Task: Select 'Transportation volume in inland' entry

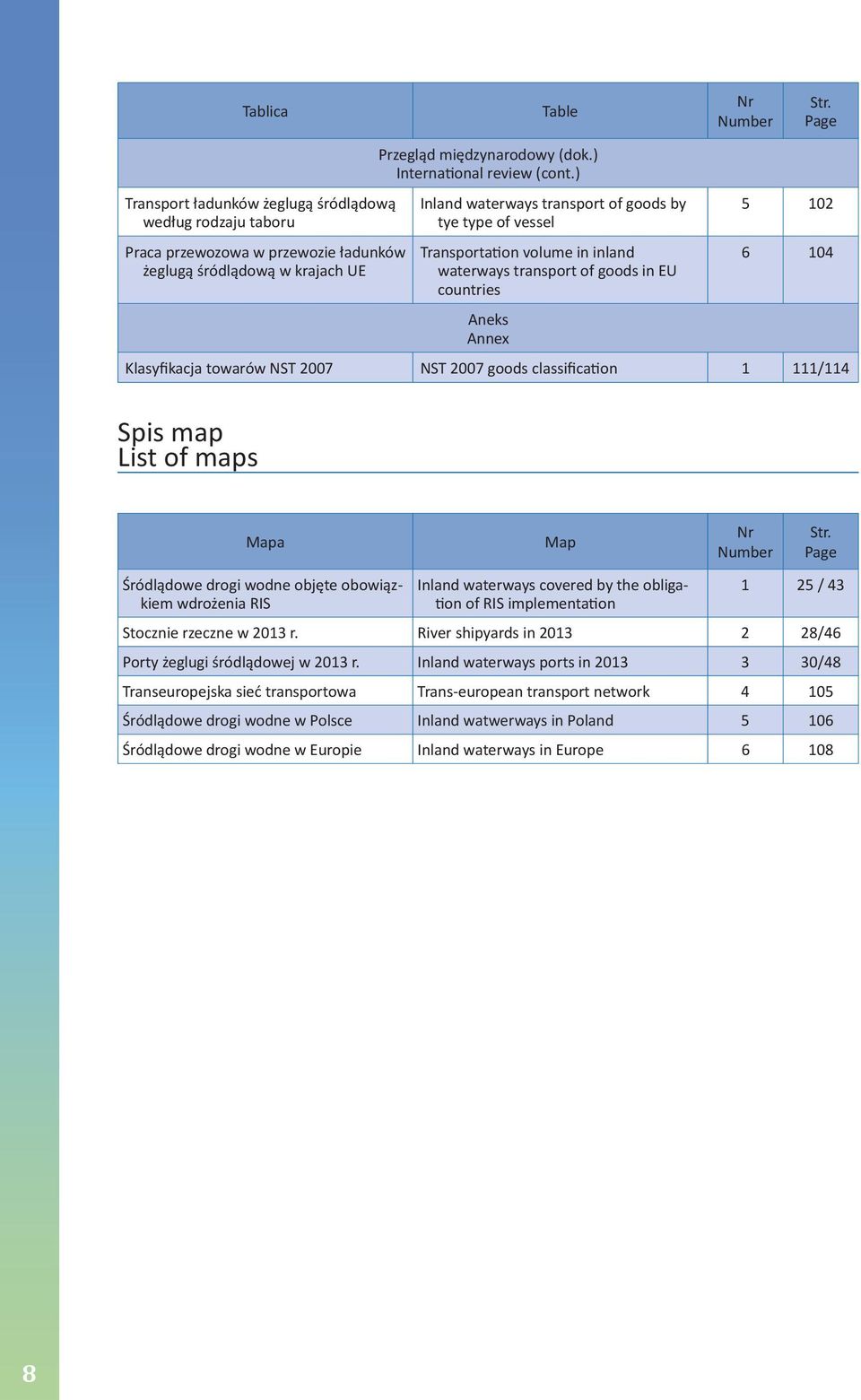Action: click(x=527, y=252)
